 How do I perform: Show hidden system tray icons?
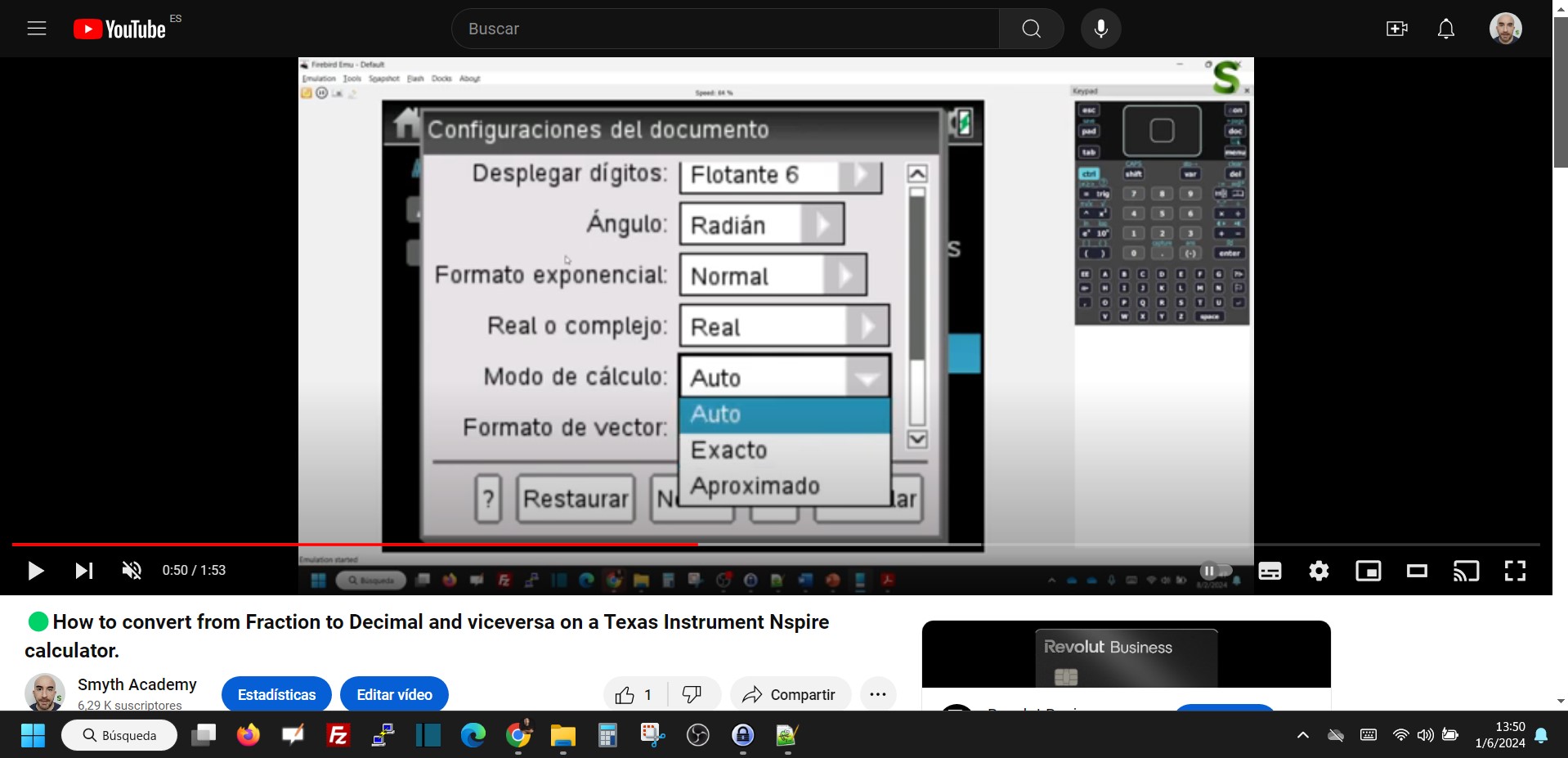tap(1303, 735)
